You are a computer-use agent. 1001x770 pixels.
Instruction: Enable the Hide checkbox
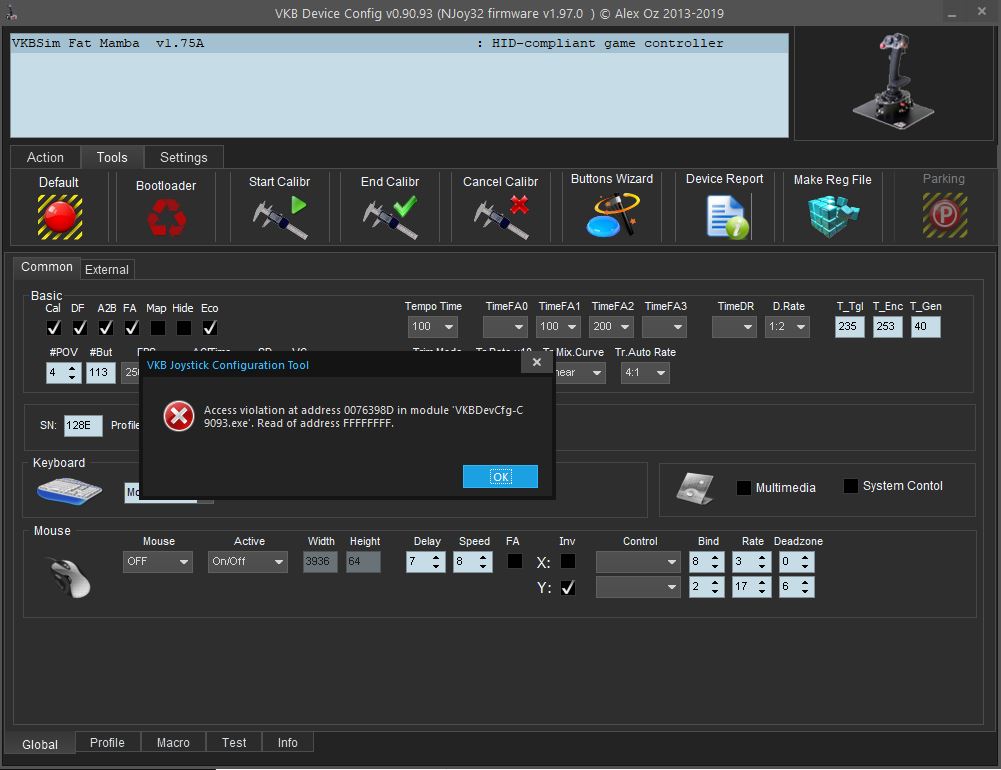(184, 328)
